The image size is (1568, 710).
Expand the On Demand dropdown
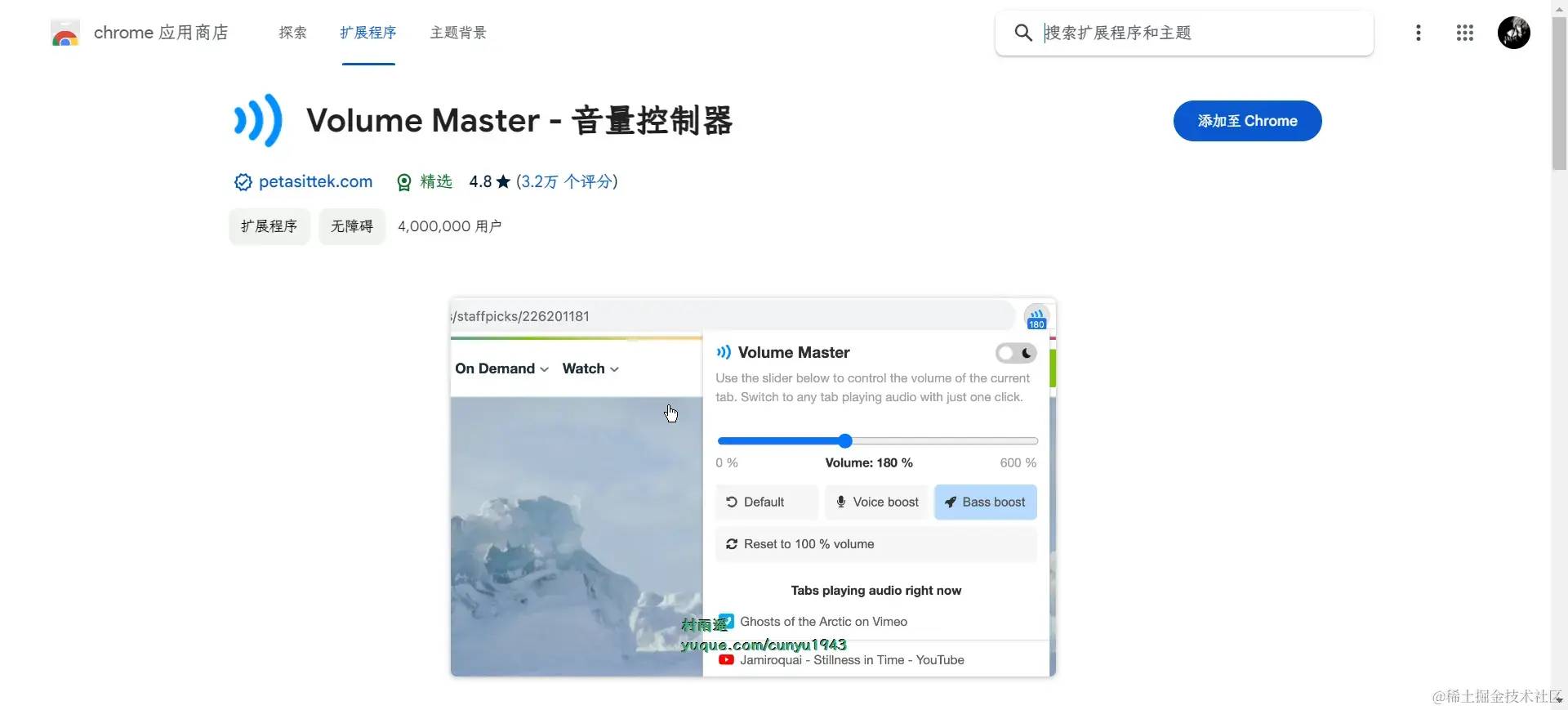pos(501,368)
